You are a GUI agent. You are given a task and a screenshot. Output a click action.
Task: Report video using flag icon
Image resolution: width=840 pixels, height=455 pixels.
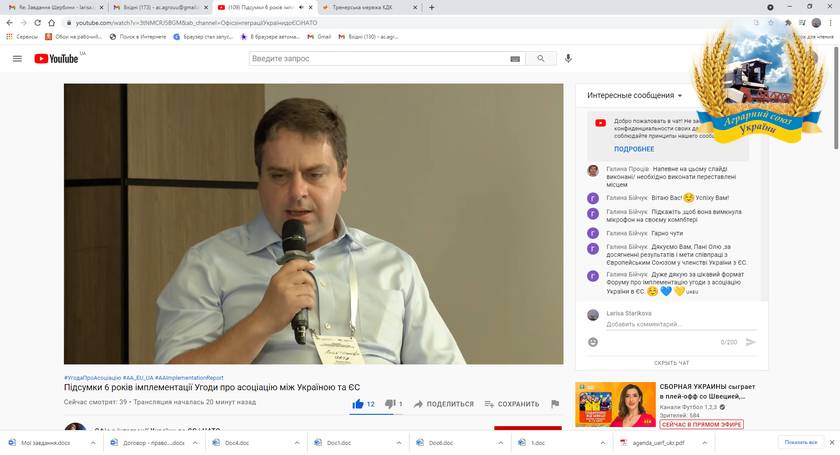[x=555, y=404]
